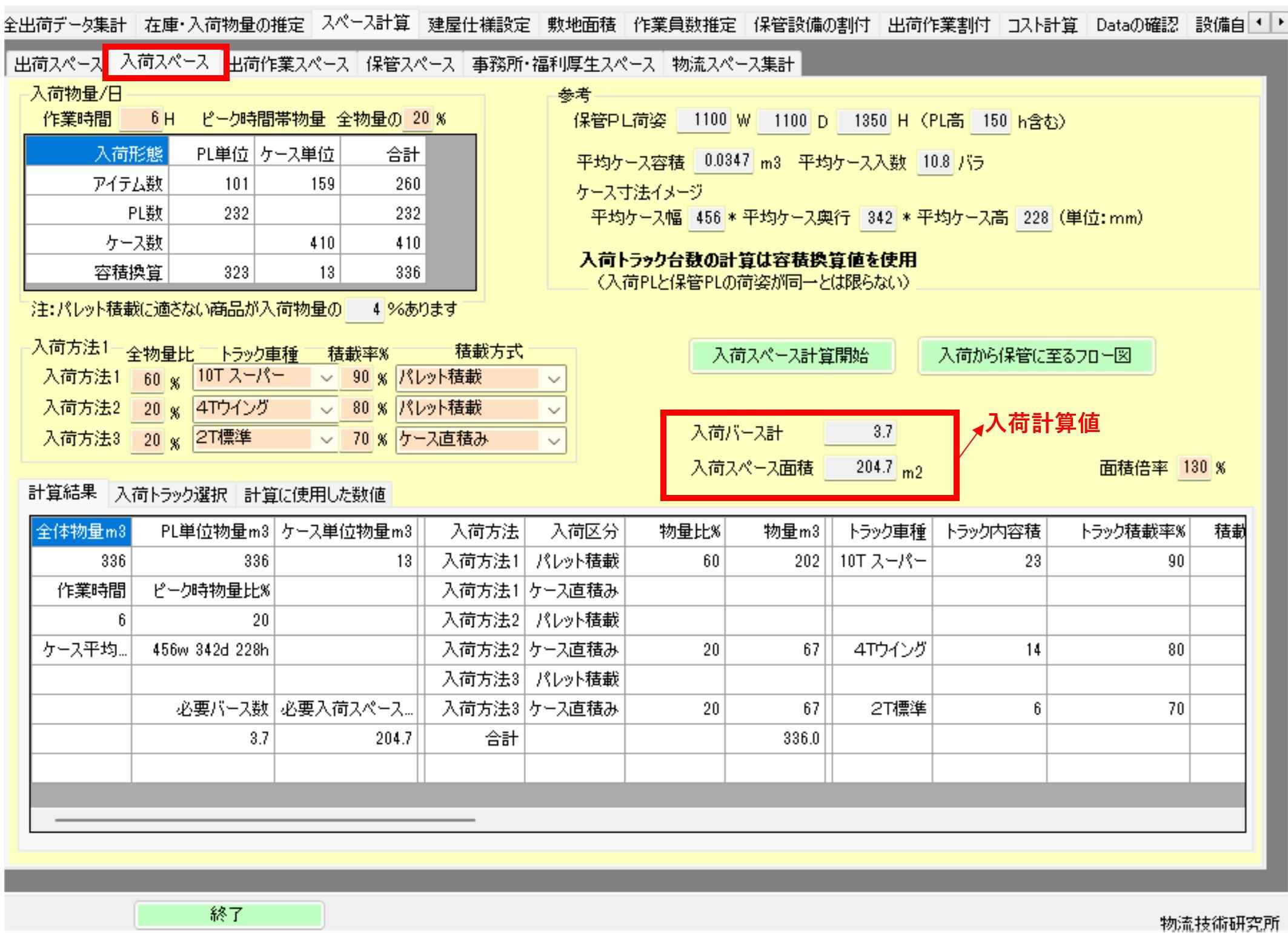Open 物流スペース集計 tab
Viewport: 1288px width, 933px height.
(732, 64)
